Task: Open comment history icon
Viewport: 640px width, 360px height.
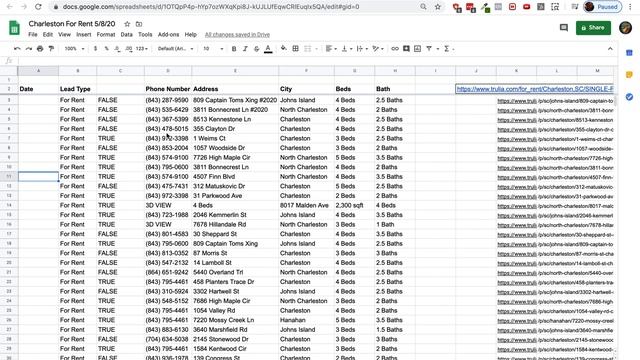Action: coord(564,28)
